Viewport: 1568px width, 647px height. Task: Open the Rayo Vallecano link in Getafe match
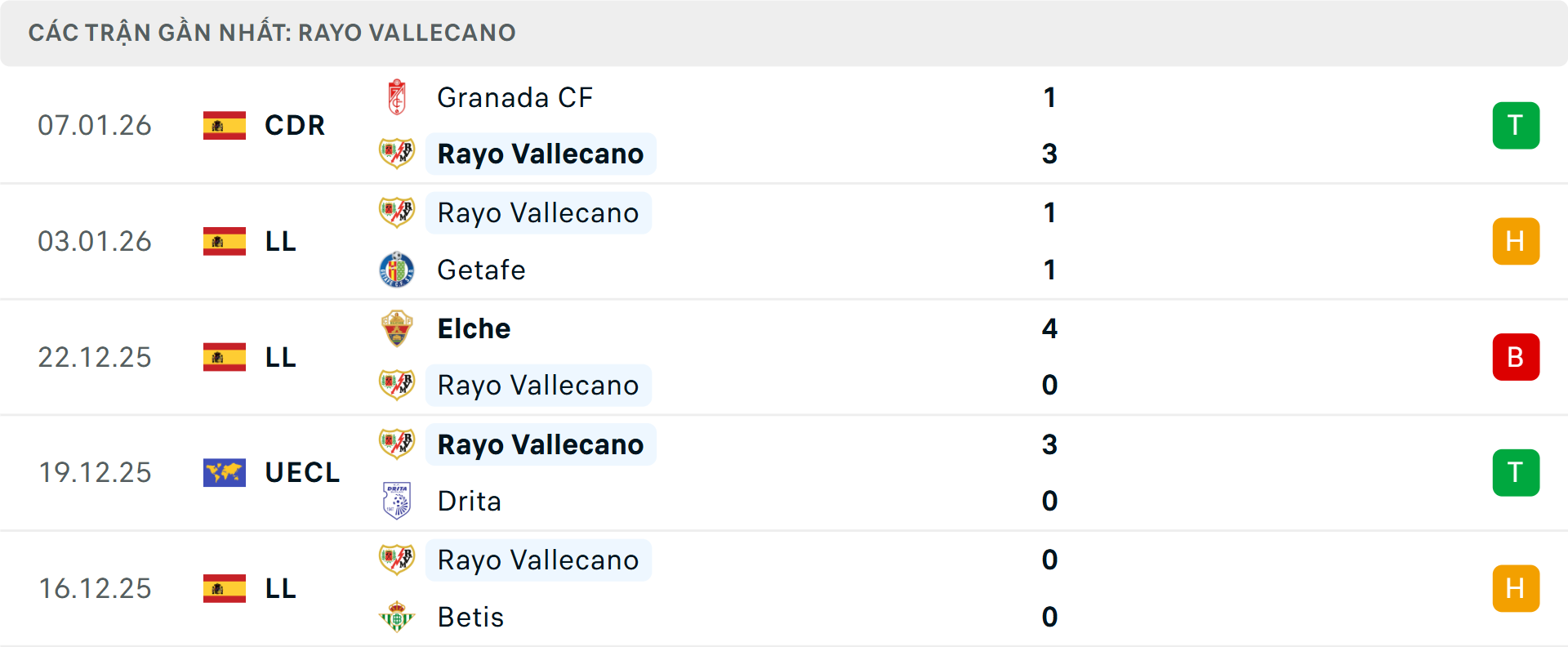coord(538,212)
